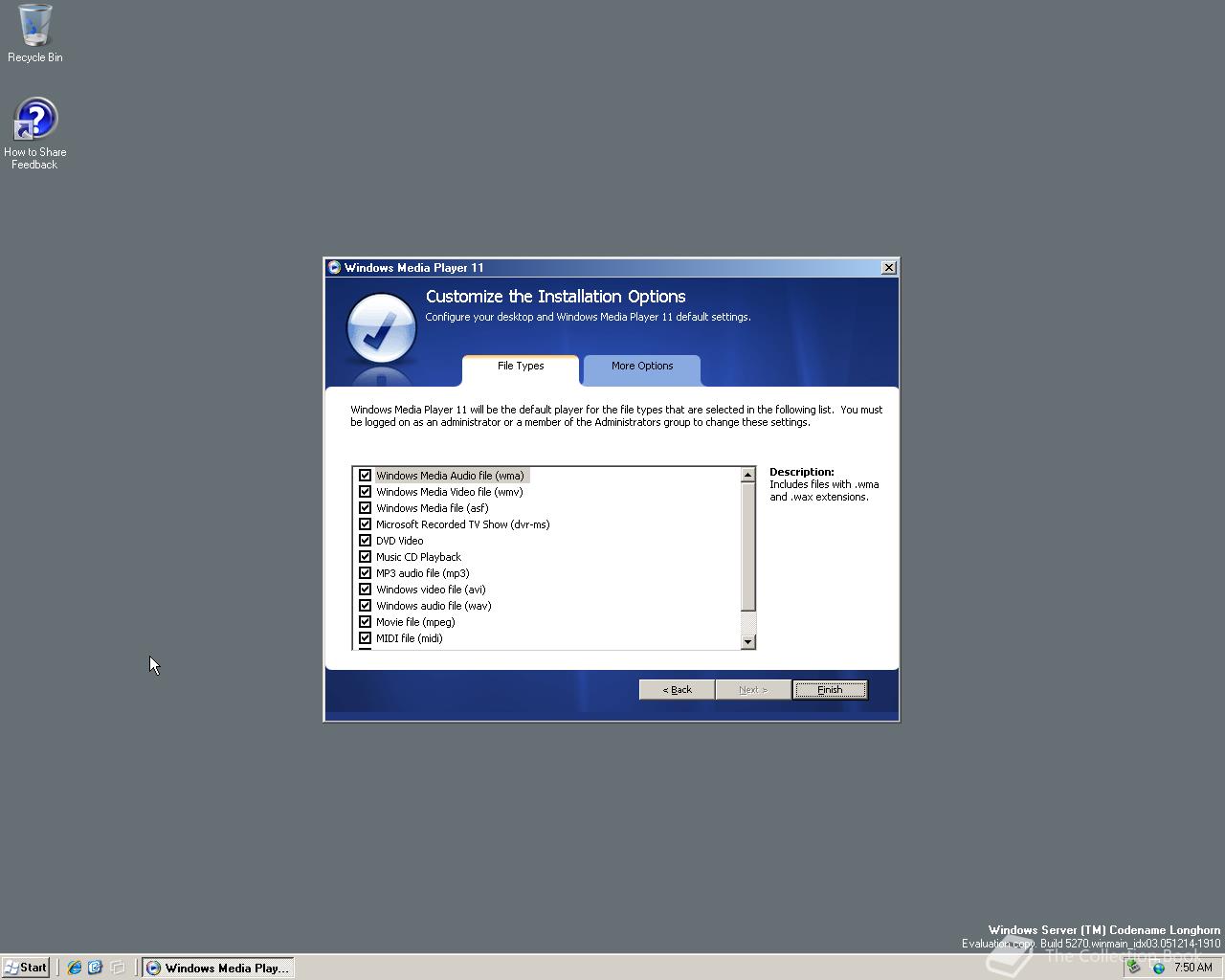Uncheck Windows Media Audio file (wma)
Viewport: 1225px width, 980px height.
(365, 476)
